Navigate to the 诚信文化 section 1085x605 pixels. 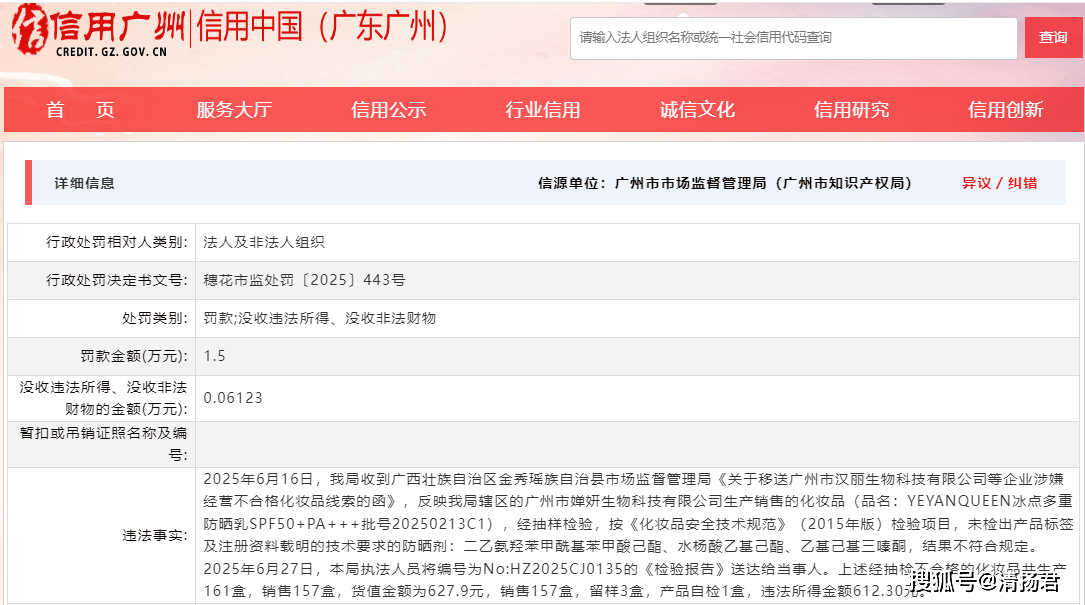point(697,110)
